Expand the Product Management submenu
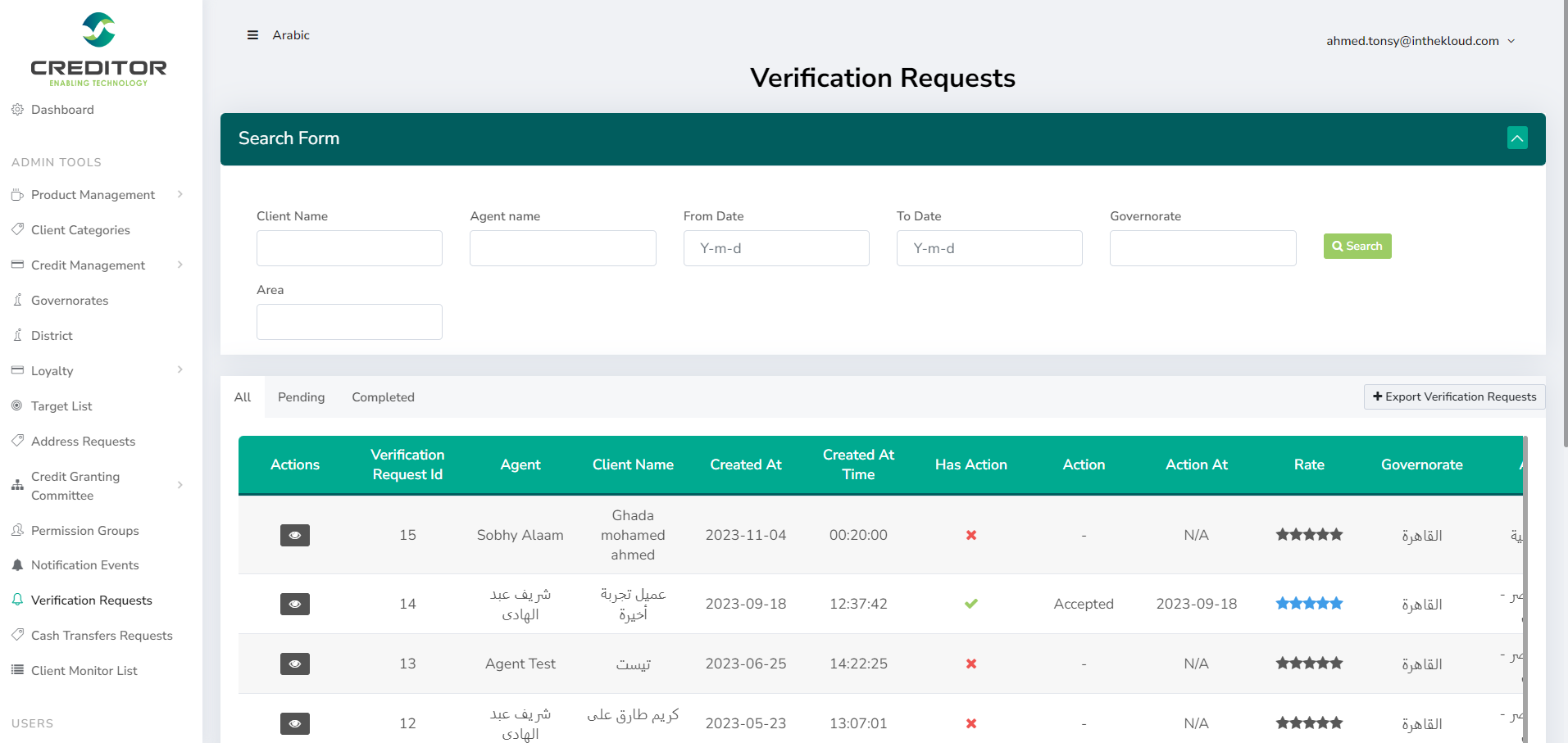The height and width of the screenshot is (743, 1568). [x=180, y=195]
